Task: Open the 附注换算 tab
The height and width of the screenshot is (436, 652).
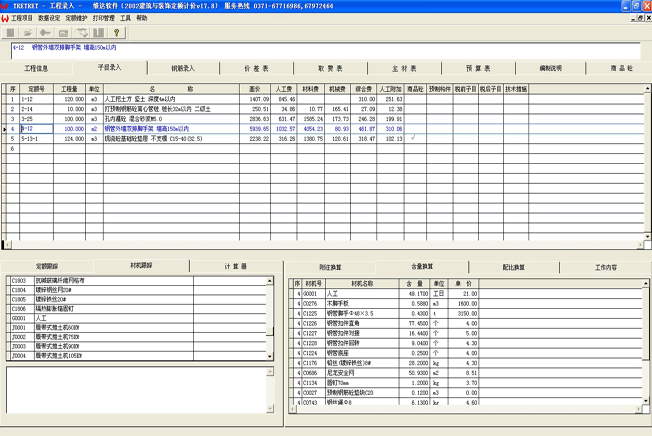Action: pyautogui.click(x=330, y=267)
